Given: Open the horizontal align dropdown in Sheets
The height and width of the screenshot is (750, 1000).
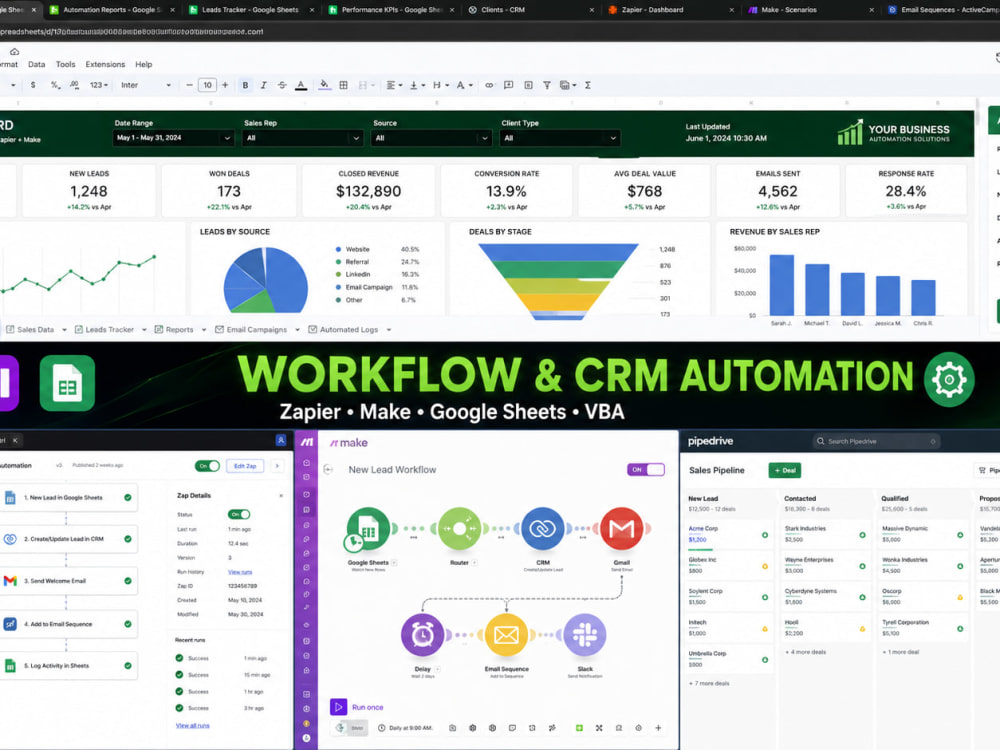Looking at the screenshot, I should pos(394,85).
